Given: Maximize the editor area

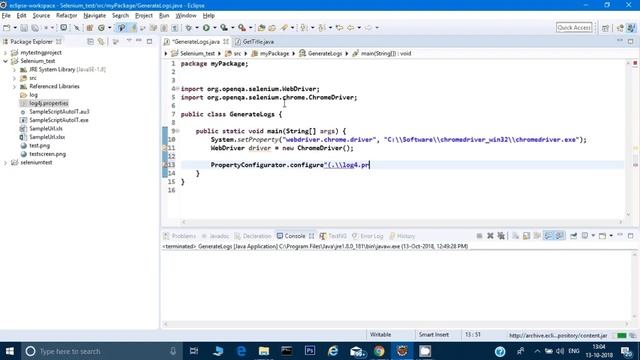Looking at the screenshot, I should (631, 42).
